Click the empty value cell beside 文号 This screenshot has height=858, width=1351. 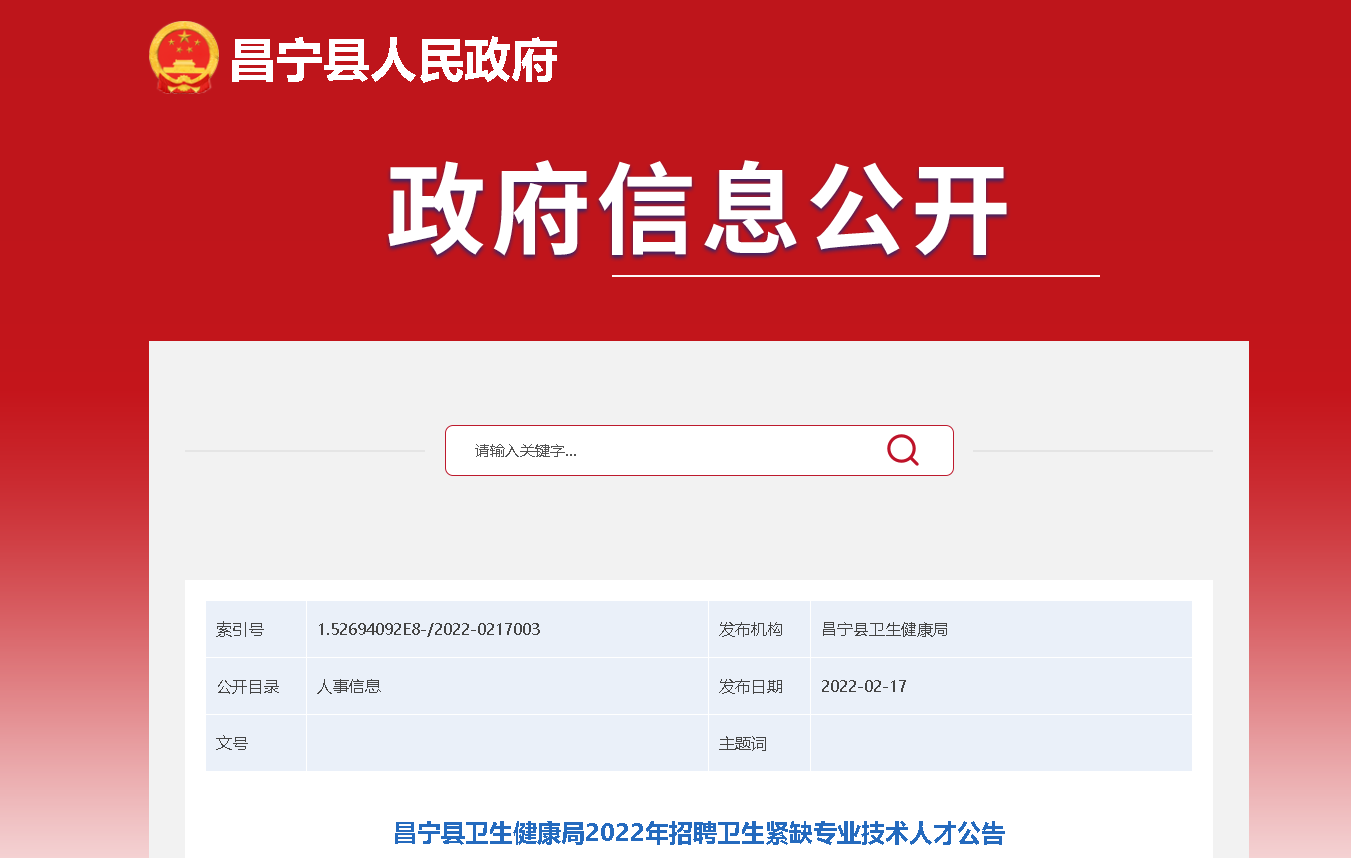click(x=507, y=744)
